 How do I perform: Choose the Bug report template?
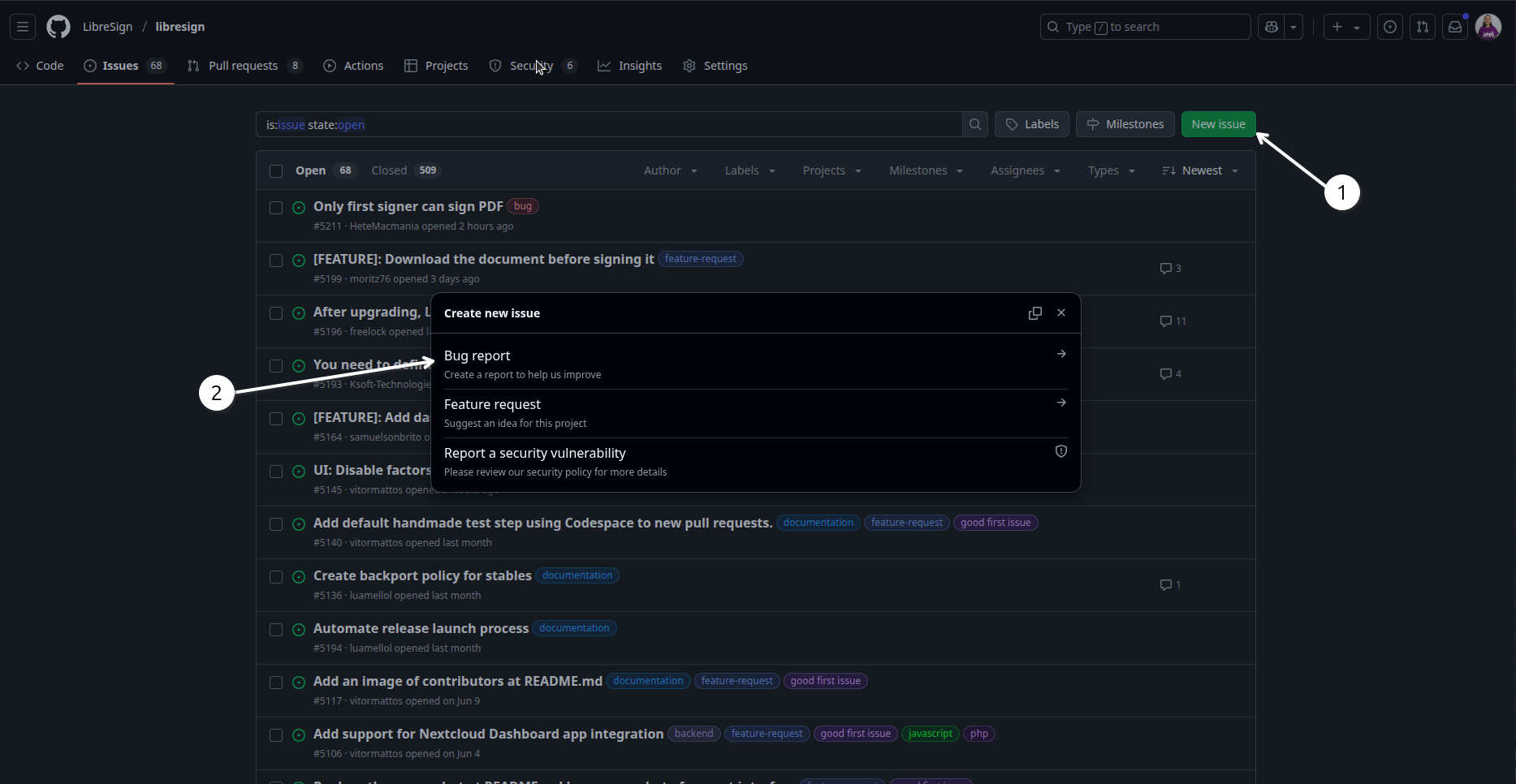point(755,364)
